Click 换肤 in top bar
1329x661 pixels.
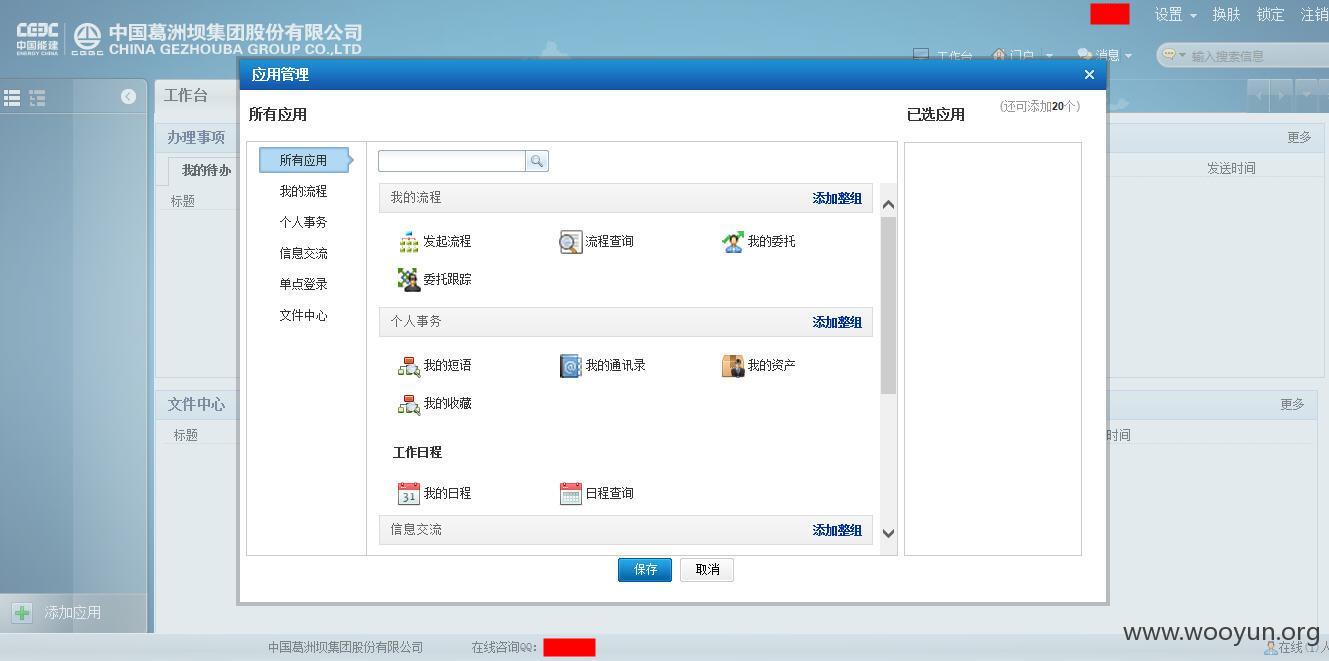pos(1226,14)
